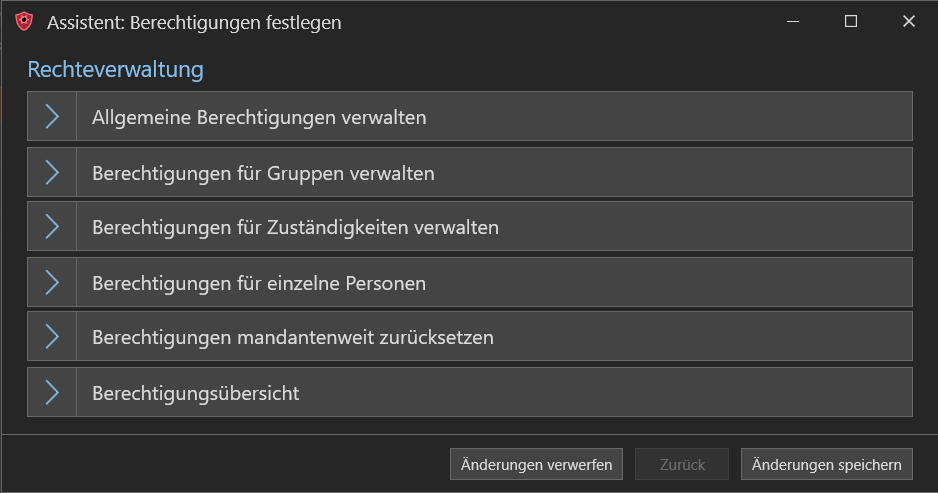
Task: Expand chevron beside Berechtigungen für Gruppen verwalten
Action: coord(52,172)
